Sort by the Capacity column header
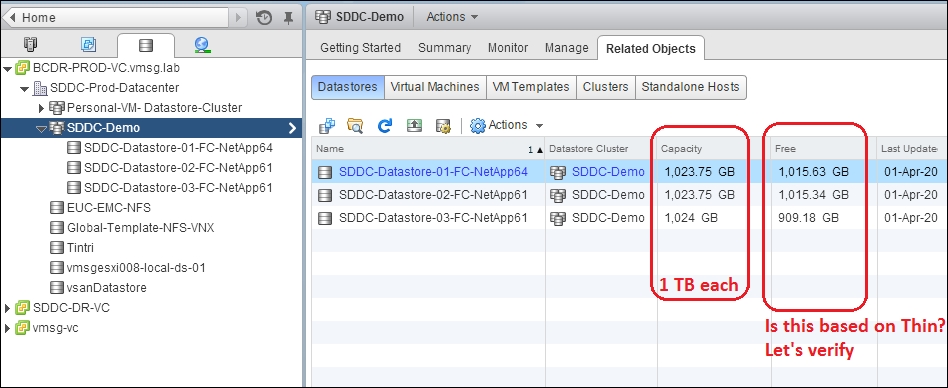 (x=713, y=149)
